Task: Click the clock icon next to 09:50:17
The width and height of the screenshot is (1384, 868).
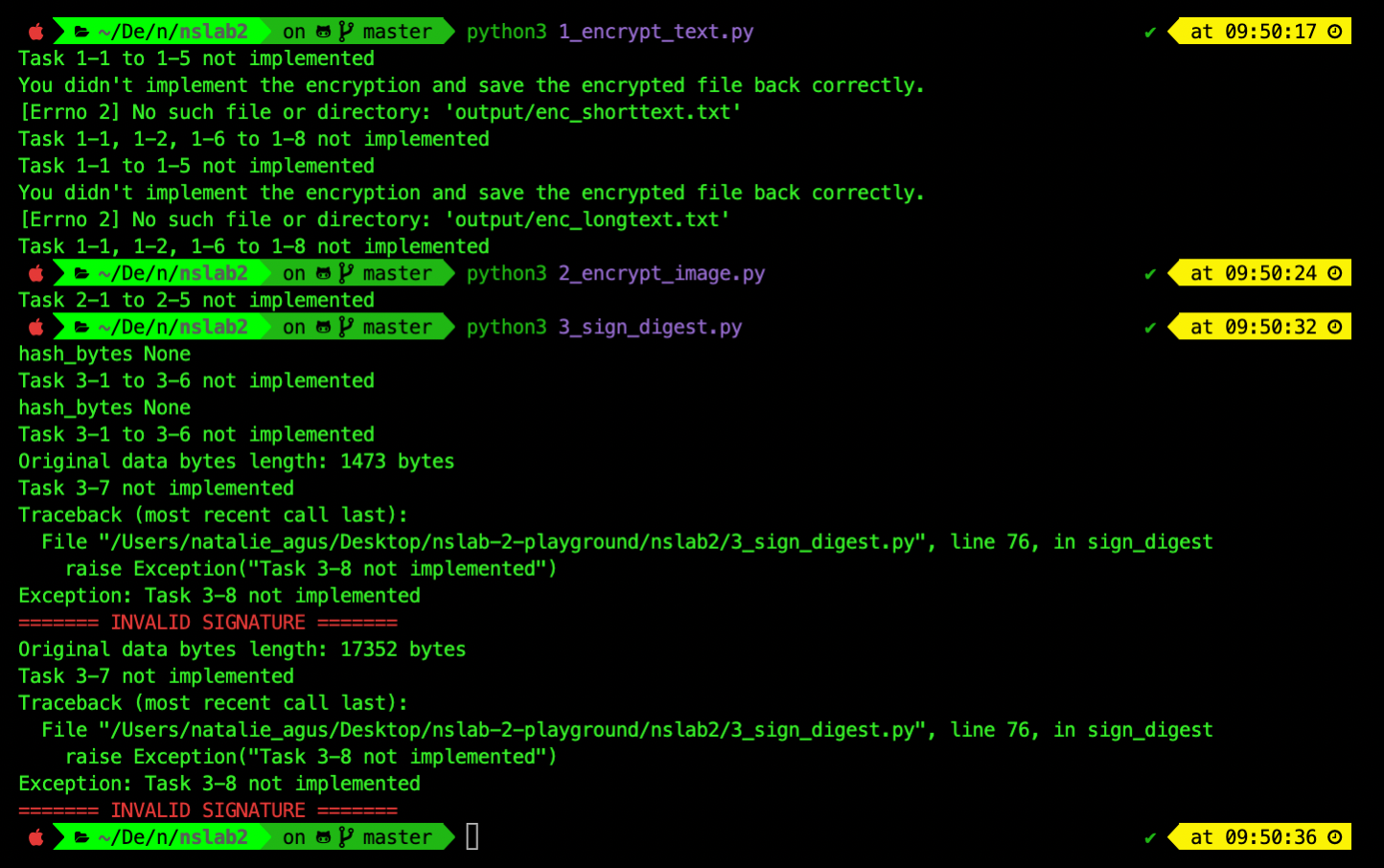Action: [x=1334, y=32]
